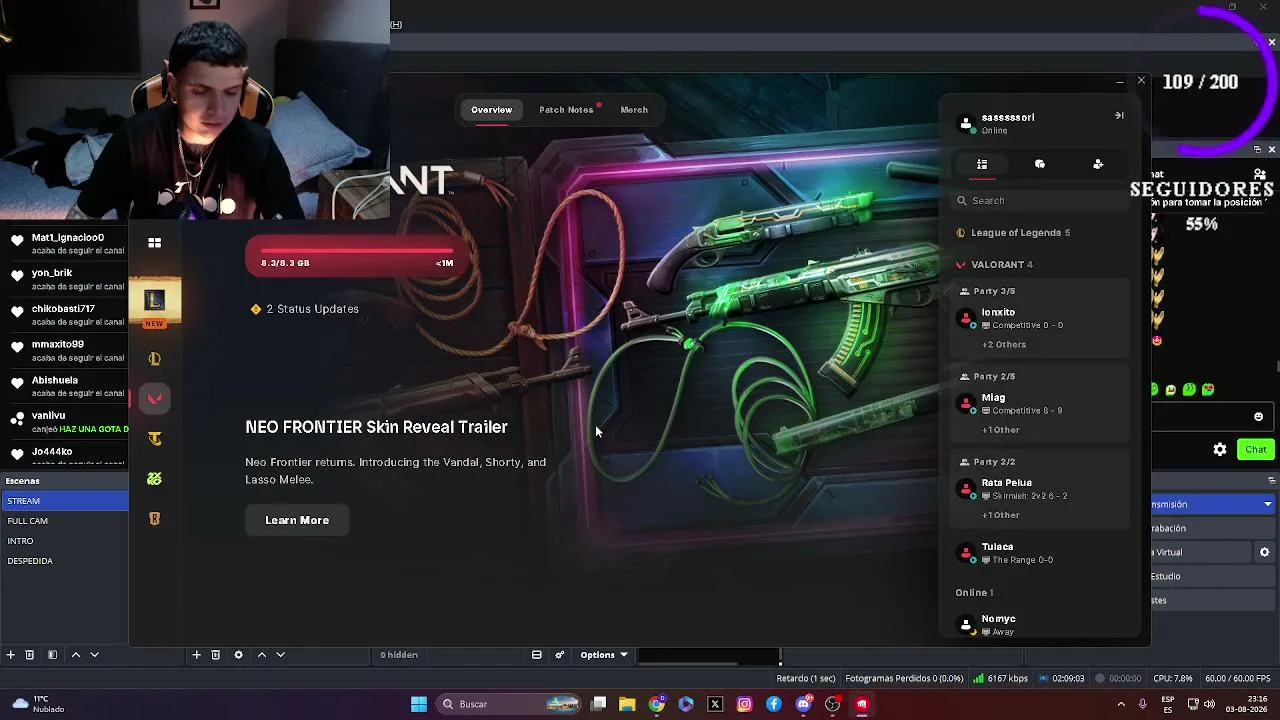
Task: Select the Teamfight Tactics sidebar icon
Action: (x=154, y=439)
